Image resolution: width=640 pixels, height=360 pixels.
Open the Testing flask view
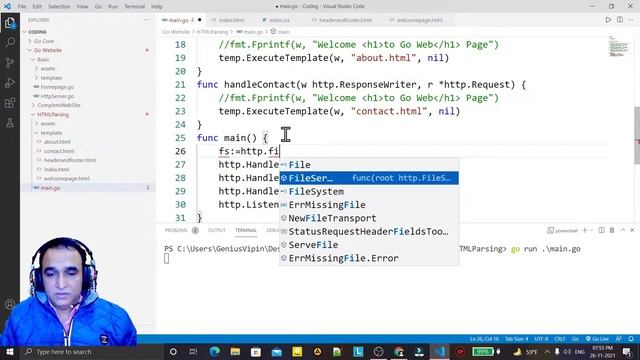pyautogui.click(x=10, y=122)
